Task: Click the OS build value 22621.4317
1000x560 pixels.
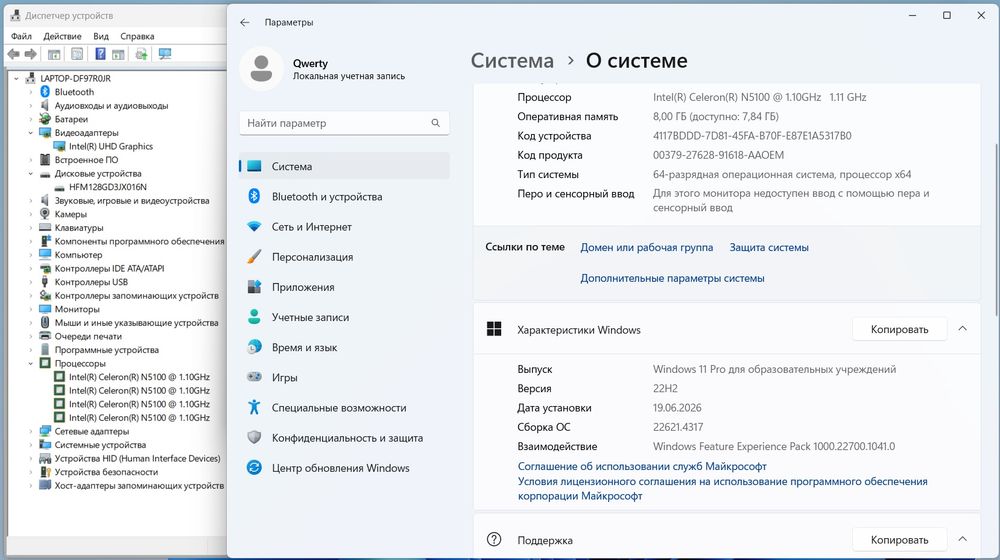Action: (678, 427)
